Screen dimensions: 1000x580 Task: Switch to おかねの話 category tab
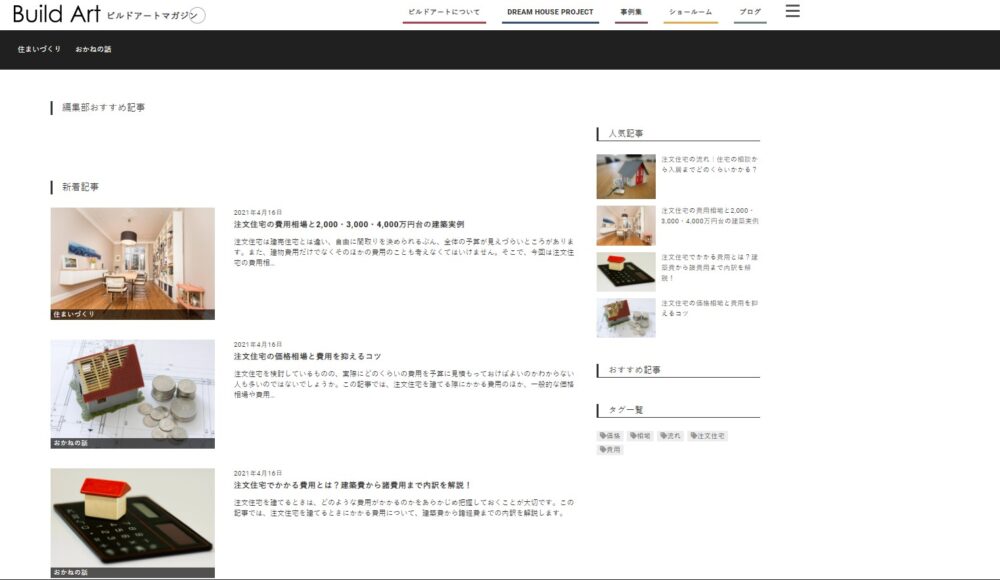point(93,49)
